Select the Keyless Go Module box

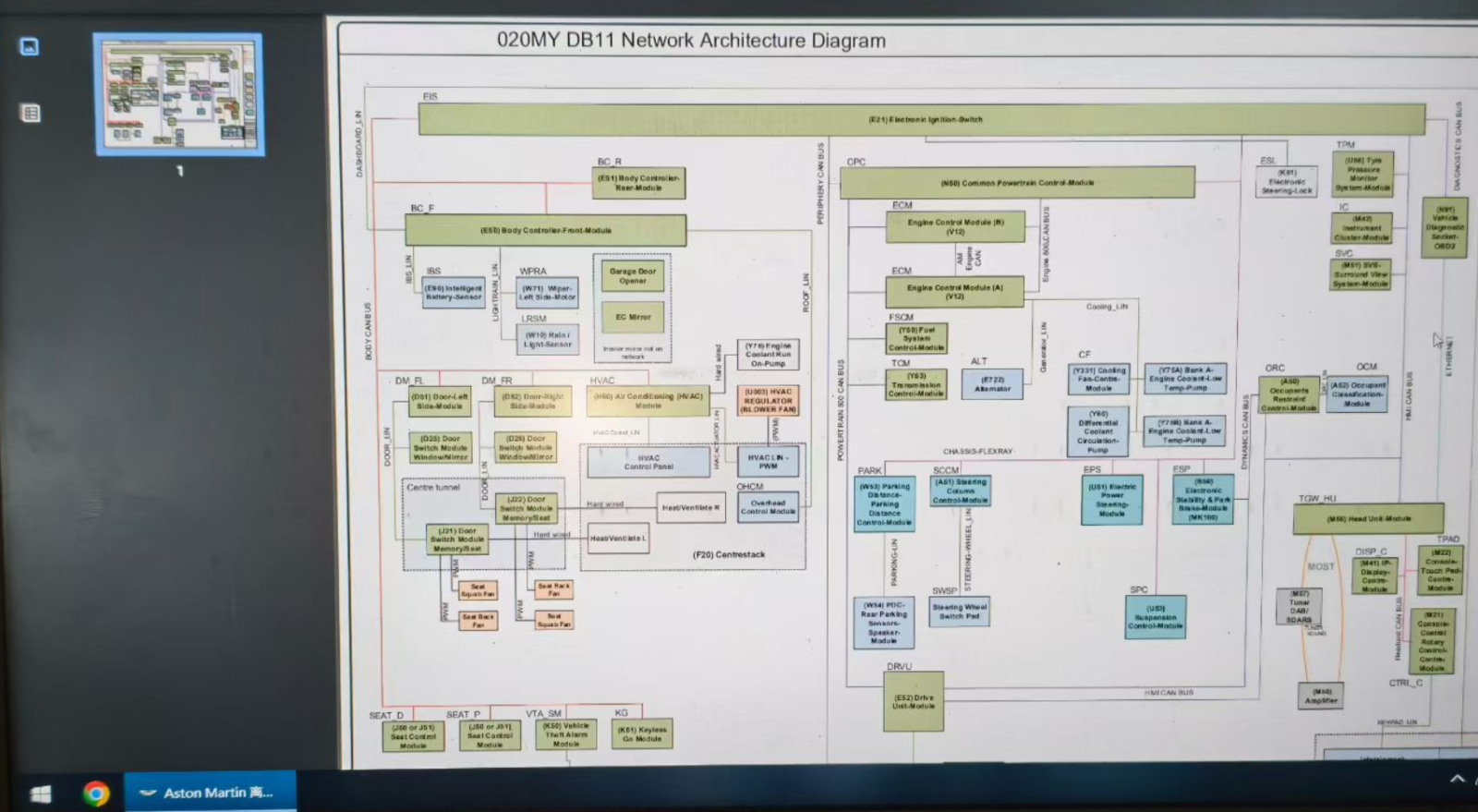641,733
